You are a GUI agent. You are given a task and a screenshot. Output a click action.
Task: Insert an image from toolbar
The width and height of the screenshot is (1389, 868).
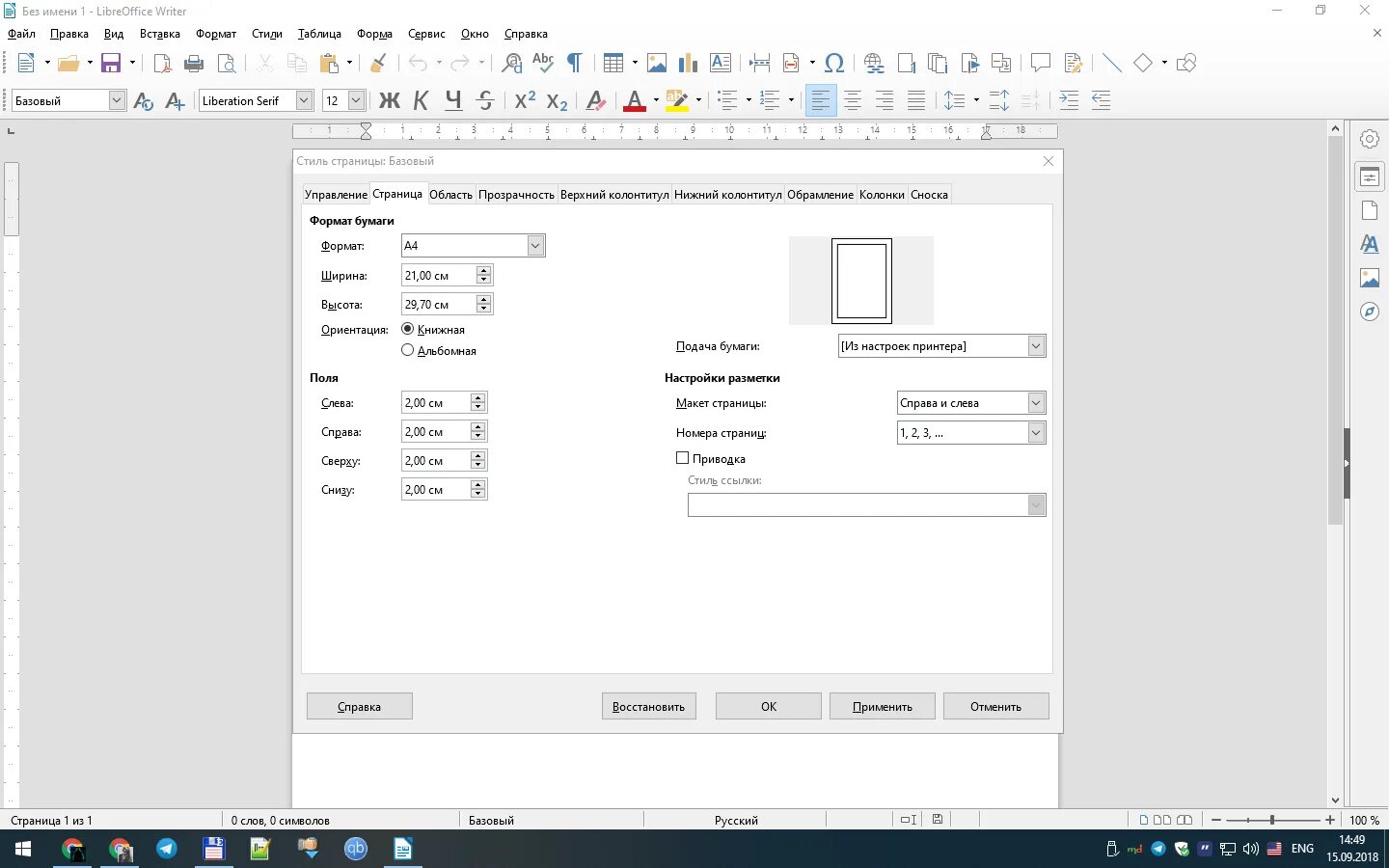[x=657, y=64]
